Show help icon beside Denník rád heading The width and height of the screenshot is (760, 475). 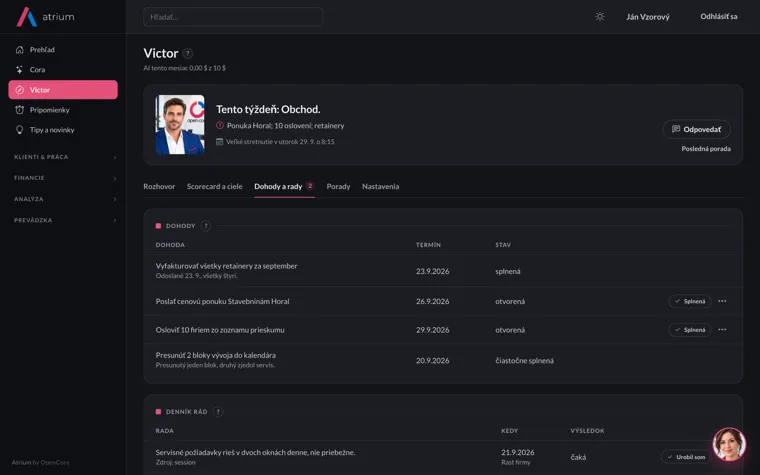[218, 412]
